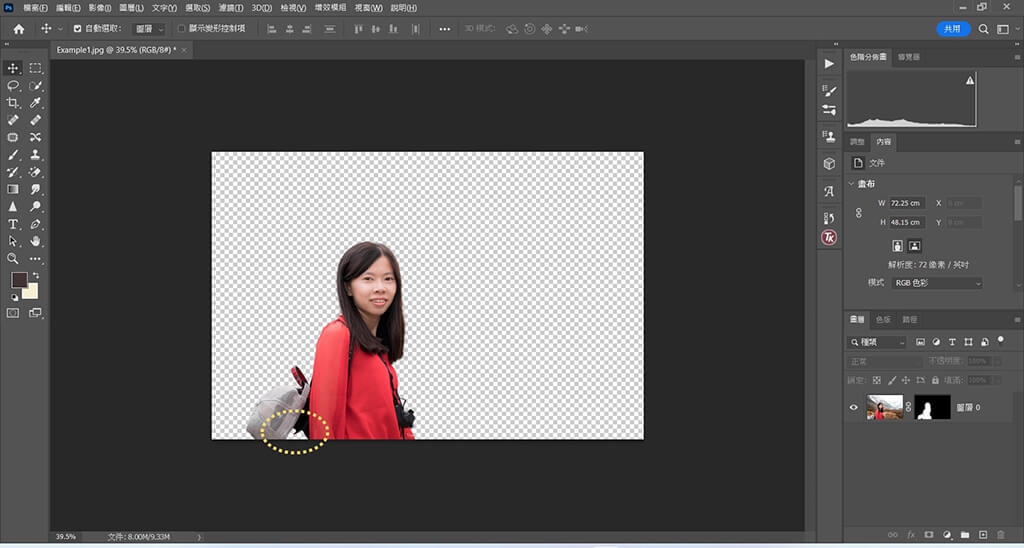Set canvas to portrait orientation button

click(898, 246)
